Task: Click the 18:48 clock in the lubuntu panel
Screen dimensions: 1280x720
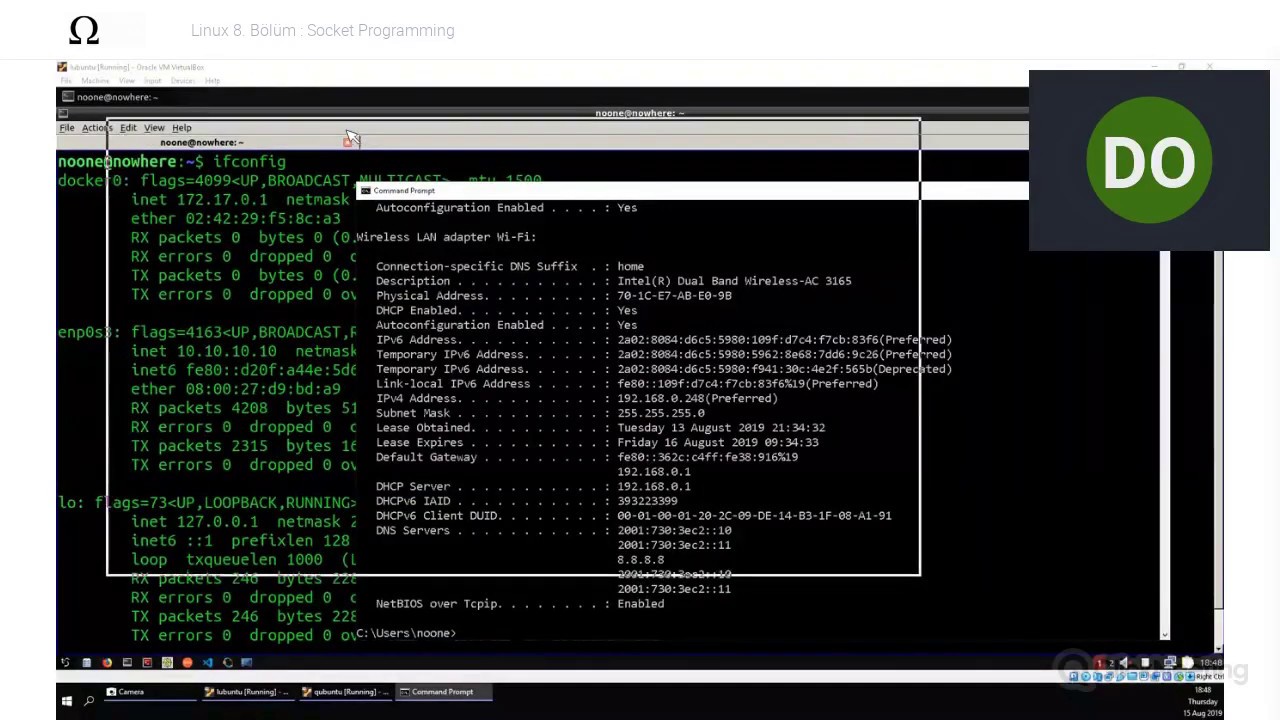Action: tap(1211, 662)
